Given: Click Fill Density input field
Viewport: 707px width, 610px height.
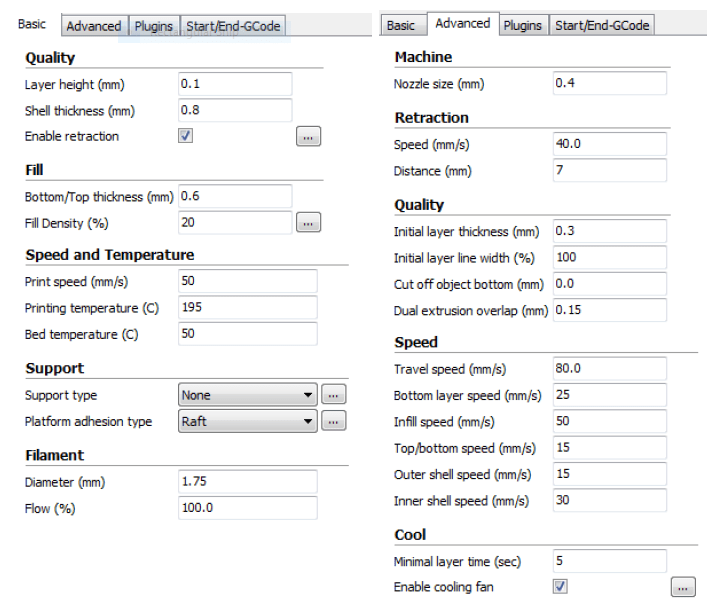Looking at the screenshot, I should click(235, 222).
